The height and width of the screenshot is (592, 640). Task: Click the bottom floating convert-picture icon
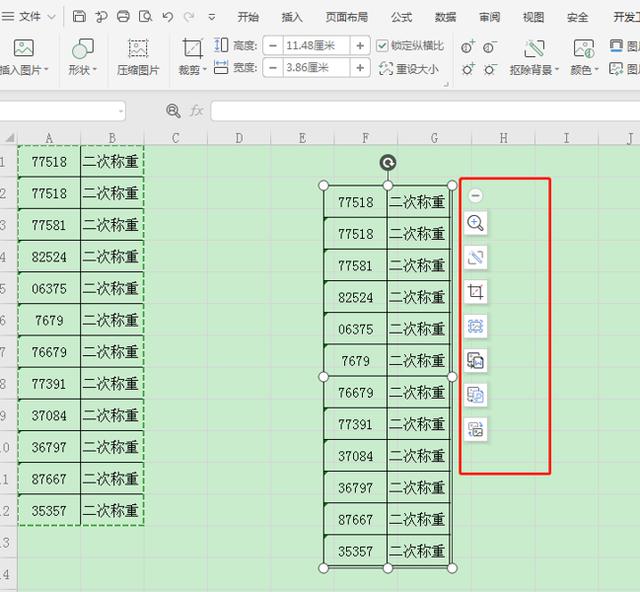476,429
